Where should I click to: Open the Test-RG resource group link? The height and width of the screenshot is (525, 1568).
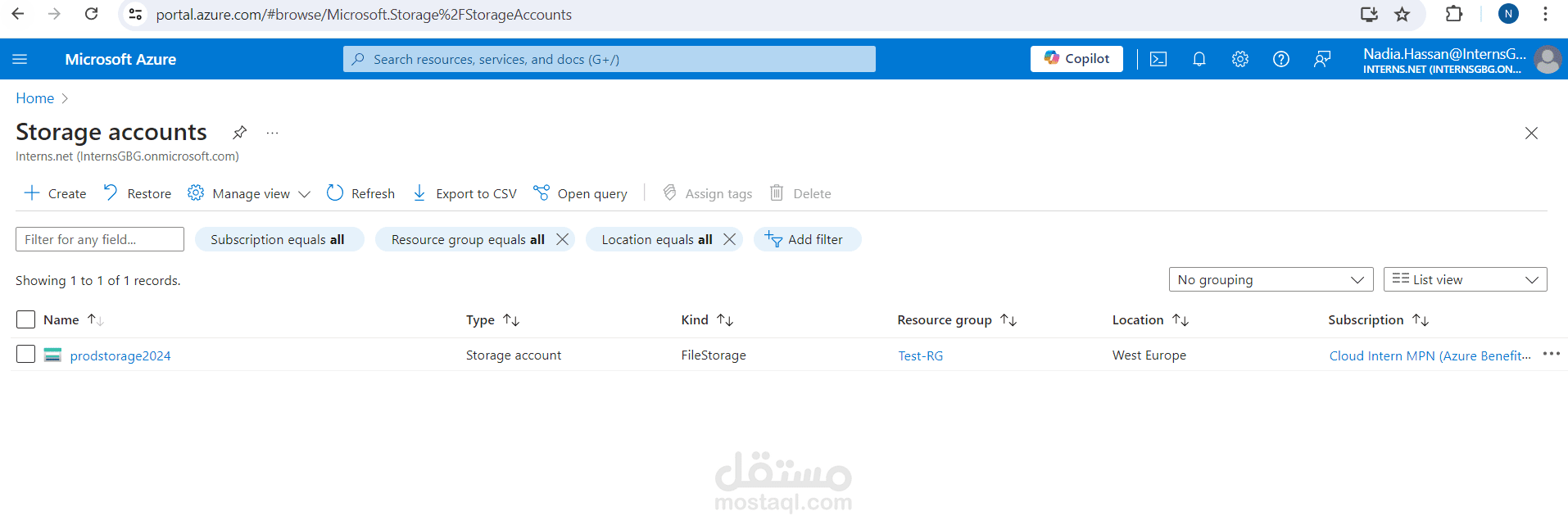pos(920,355)
